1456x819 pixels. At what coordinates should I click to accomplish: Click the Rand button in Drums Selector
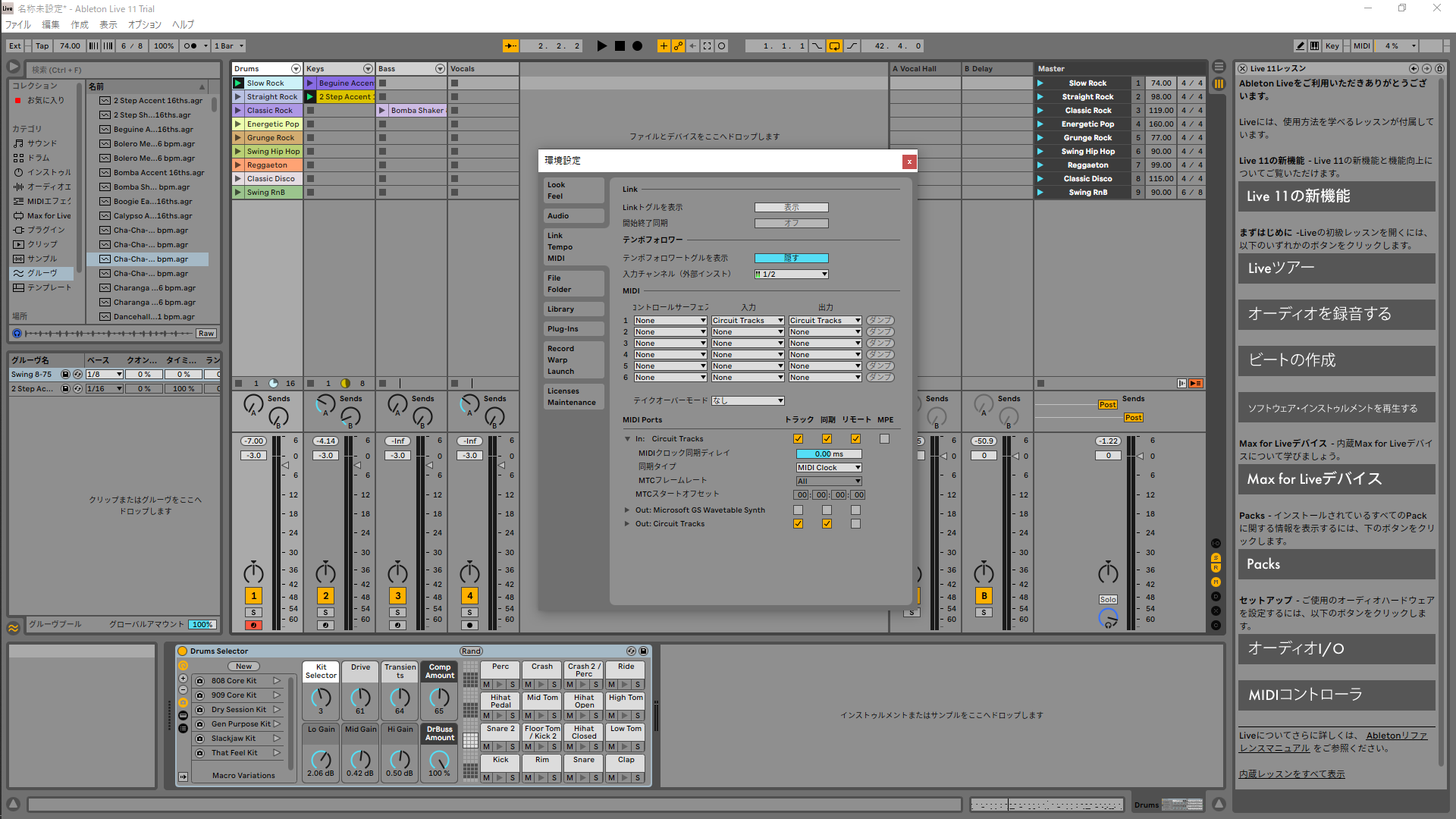coord(471,651)
